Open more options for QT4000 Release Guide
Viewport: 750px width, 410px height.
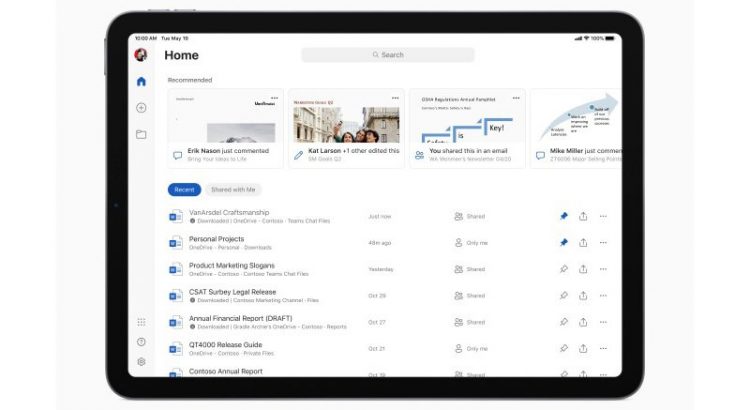click(603, 348)
